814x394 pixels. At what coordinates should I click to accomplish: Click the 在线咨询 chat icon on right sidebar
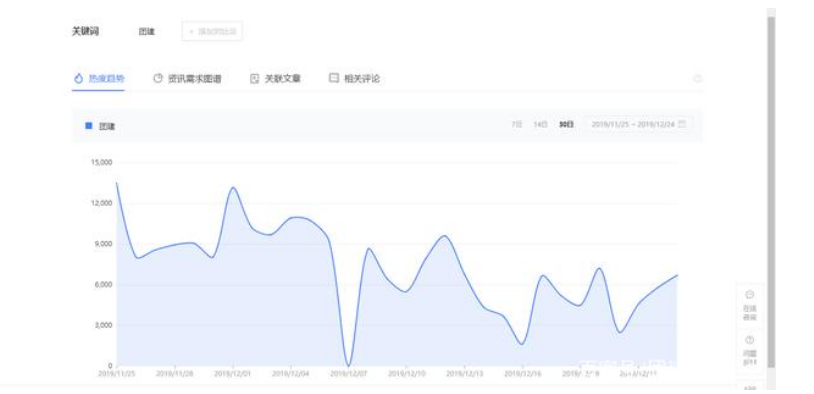pyautogui.click(x=749, y=295)
